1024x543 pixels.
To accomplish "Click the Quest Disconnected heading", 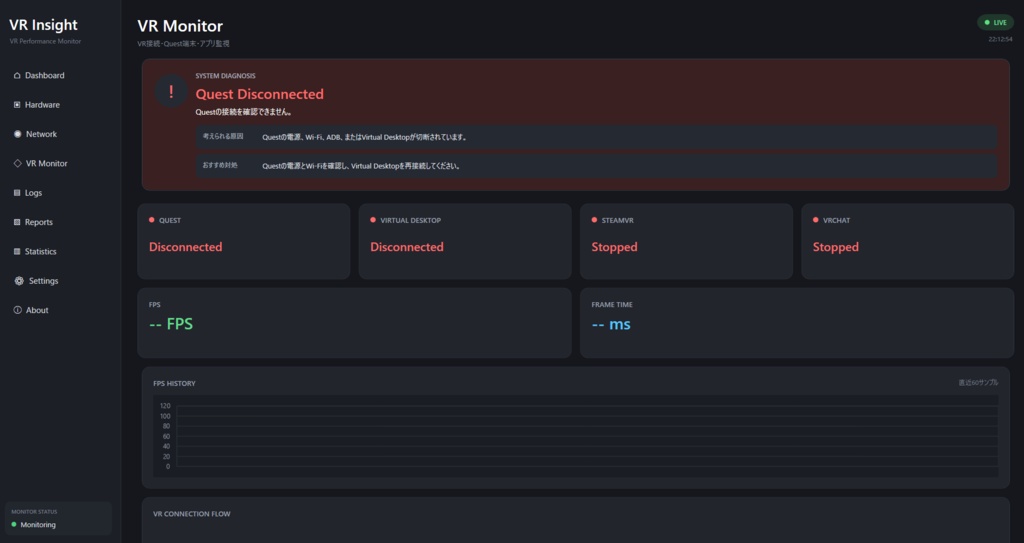I will [259, 94].
